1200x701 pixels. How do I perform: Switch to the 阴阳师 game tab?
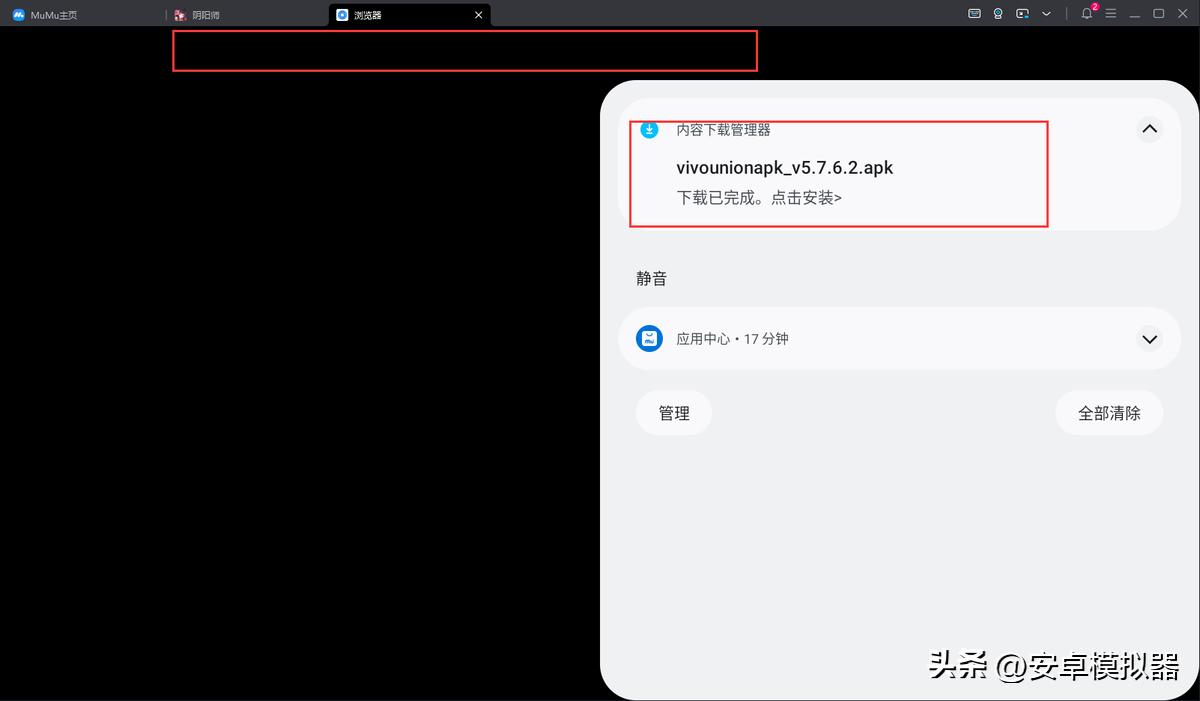coord(205,14)
